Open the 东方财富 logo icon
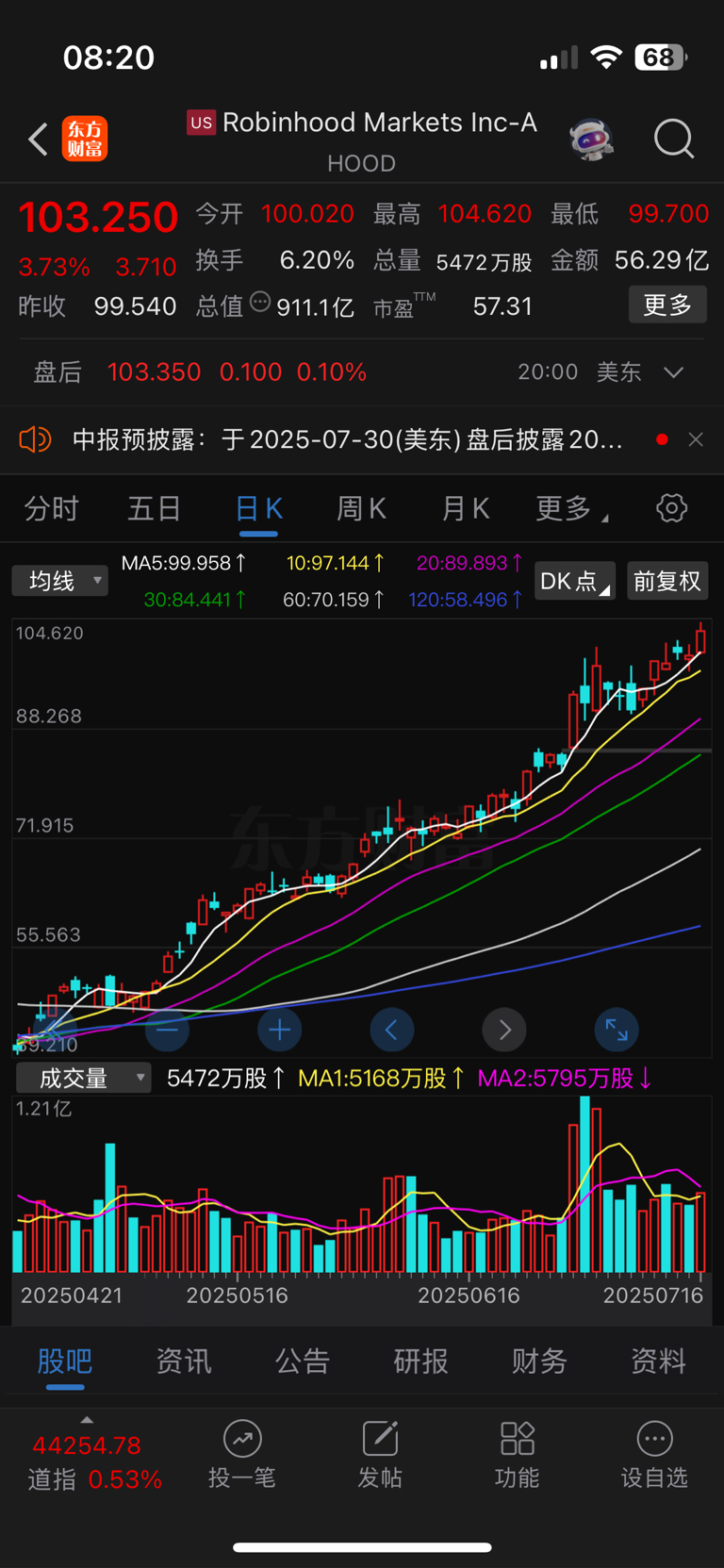724x1568 pixels. point(85,139)
